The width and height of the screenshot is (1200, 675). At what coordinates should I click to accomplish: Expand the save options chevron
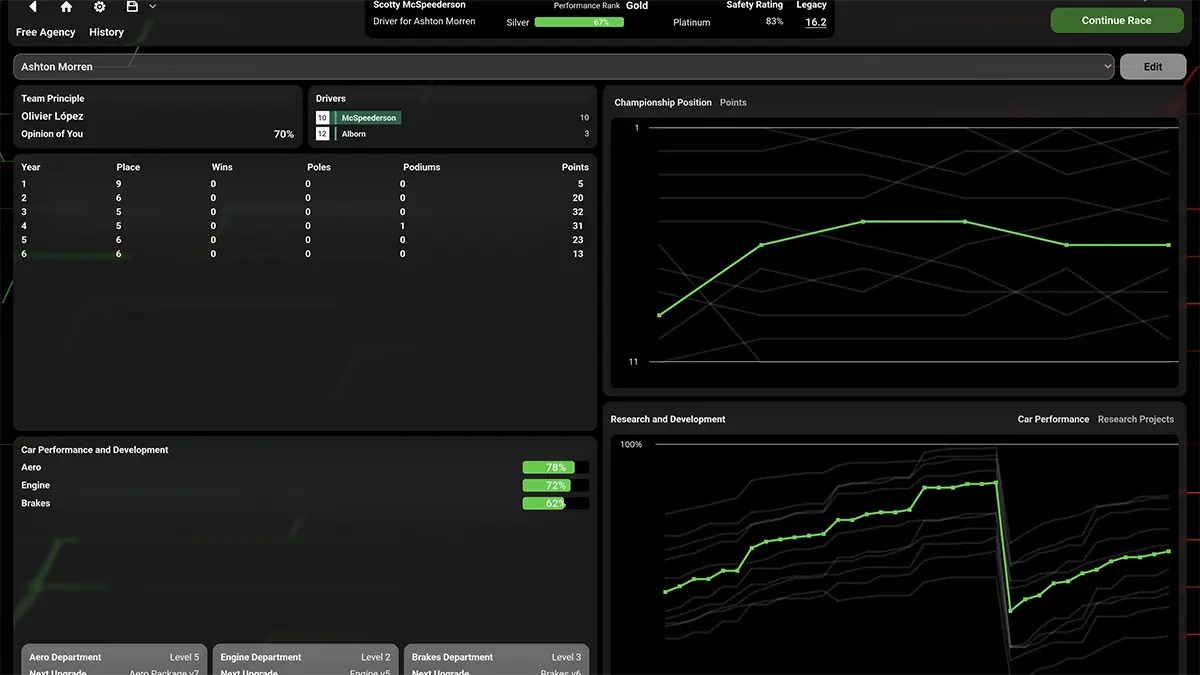pyautogui.click(x=152, y=7)
